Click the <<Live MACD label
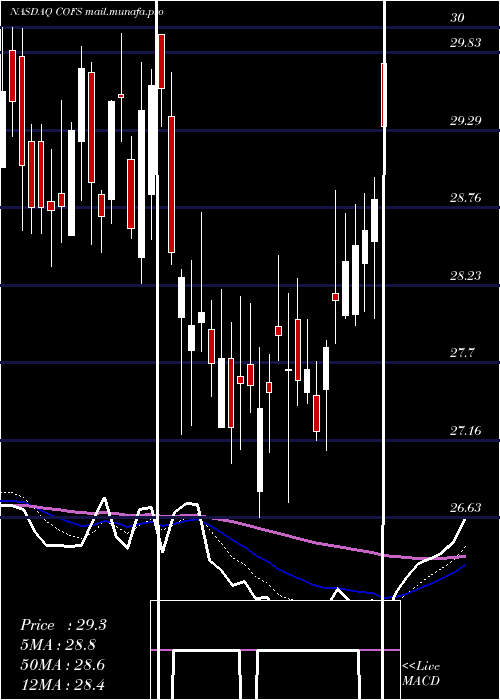500x700 pixels. [421, 673]
